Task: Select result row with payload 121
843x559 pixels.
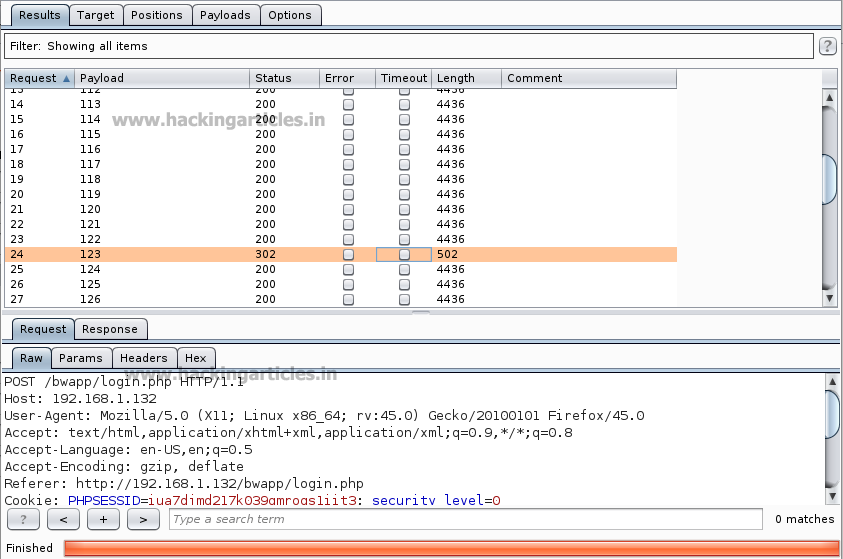Action: (x=340, y=224)
